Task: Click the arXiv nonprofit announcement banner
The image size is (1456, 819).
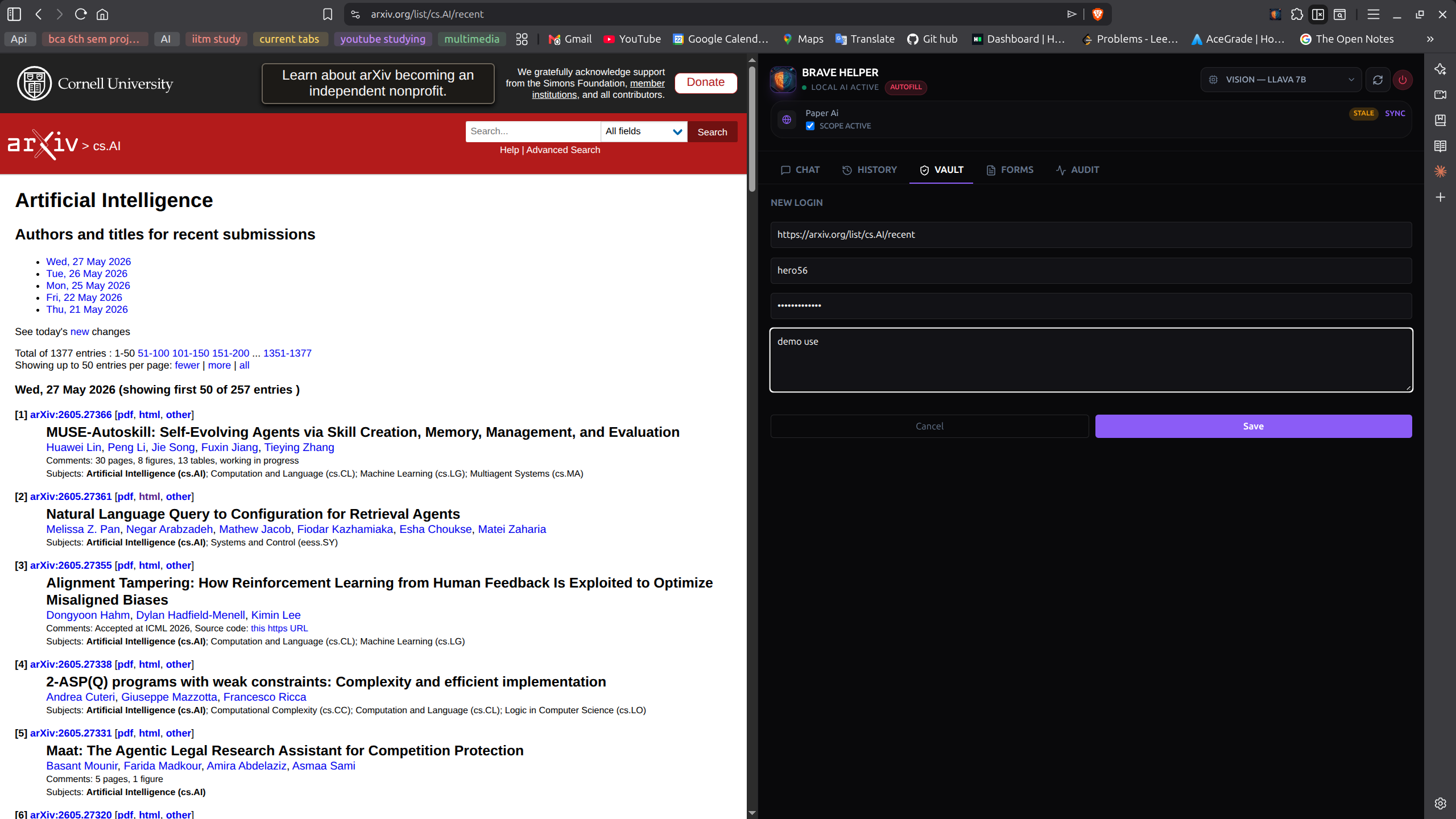Action: pyautogui.click(x=378, y=83)
